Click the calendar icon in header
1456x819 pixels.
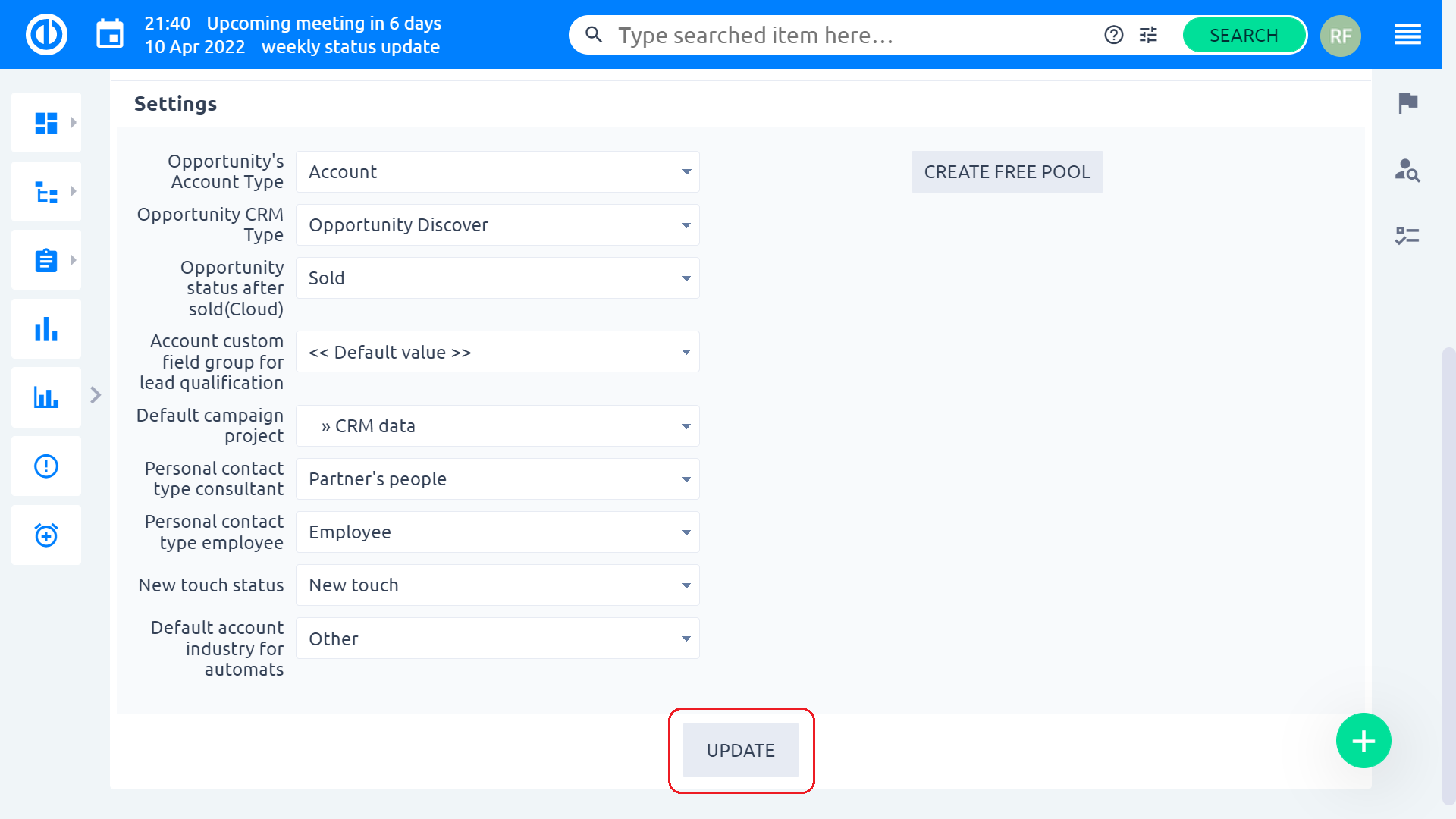coord(110,35)
